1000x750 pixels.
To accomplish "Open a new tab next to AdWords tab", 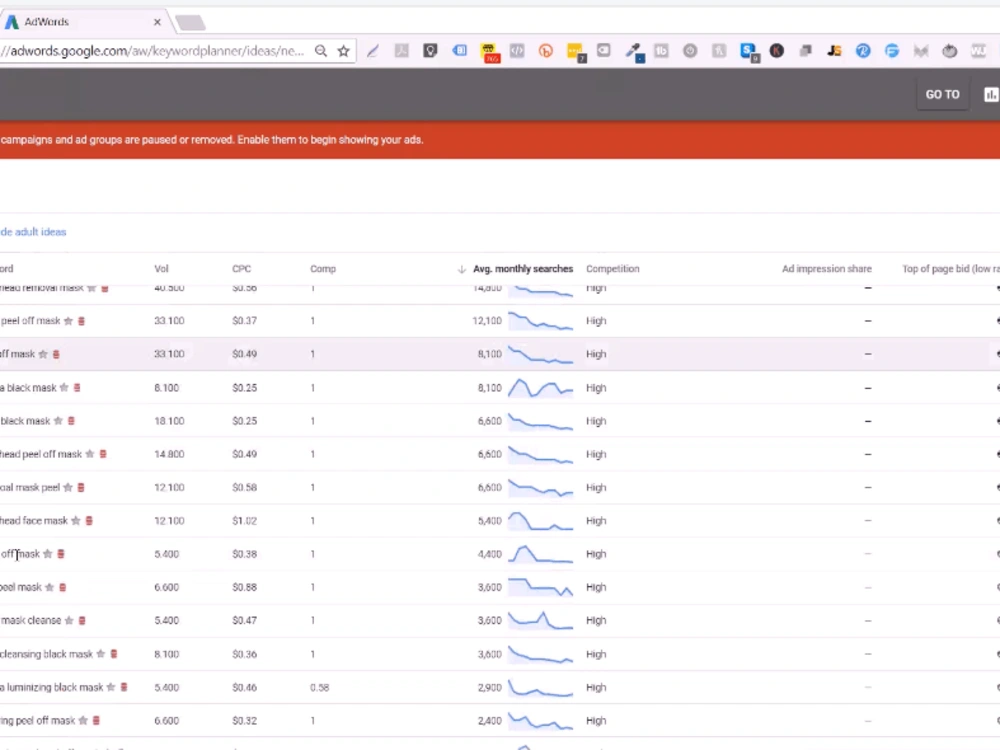I will pyautogui.click(x=190, y=23).
